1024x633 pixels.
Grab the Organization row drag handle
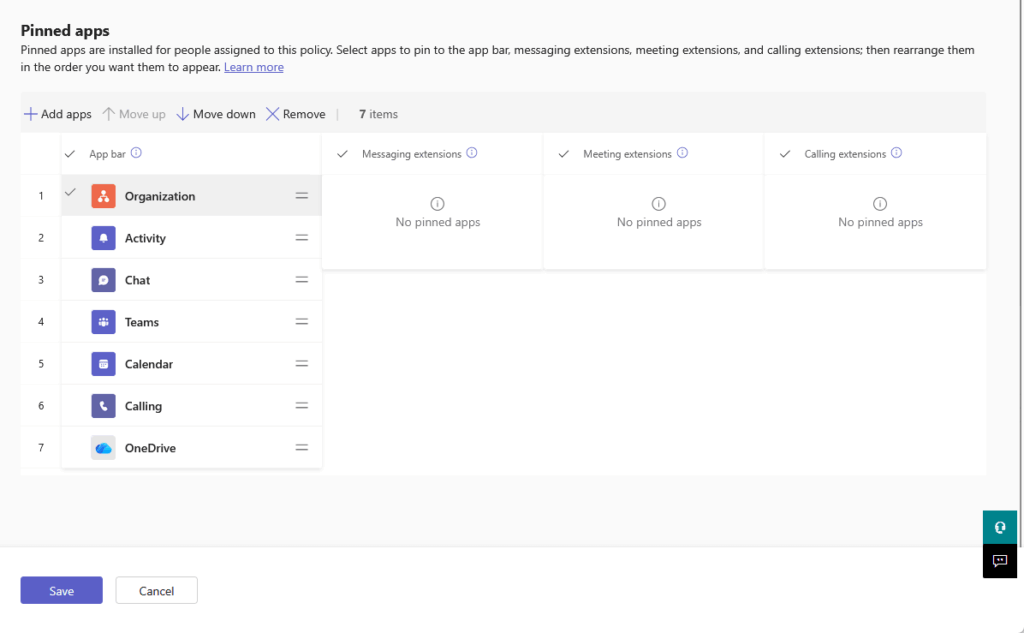pyautogui.click(x=301, y=195)
